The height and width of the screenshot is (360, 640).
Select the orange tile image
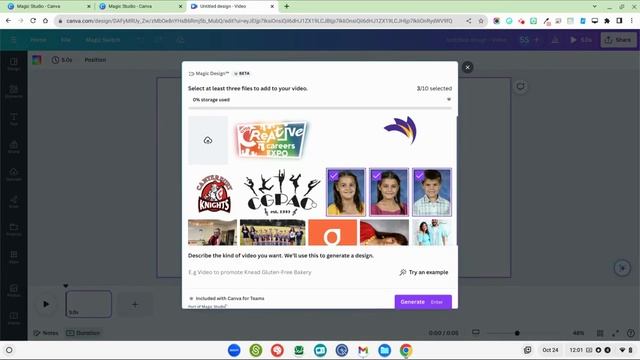(332, 232)
